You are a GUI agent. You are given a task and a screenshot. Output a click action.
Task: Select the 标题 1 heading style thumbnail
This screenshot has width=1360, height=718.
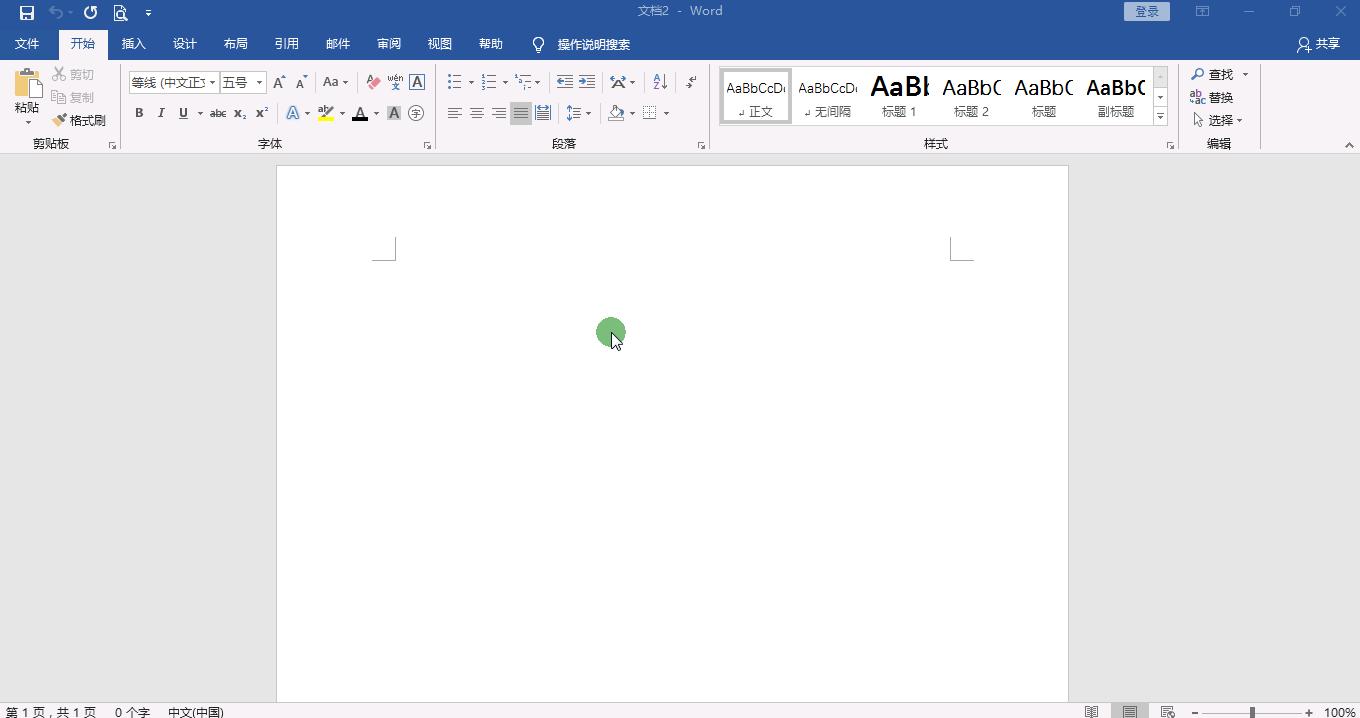tap(899, 96)
